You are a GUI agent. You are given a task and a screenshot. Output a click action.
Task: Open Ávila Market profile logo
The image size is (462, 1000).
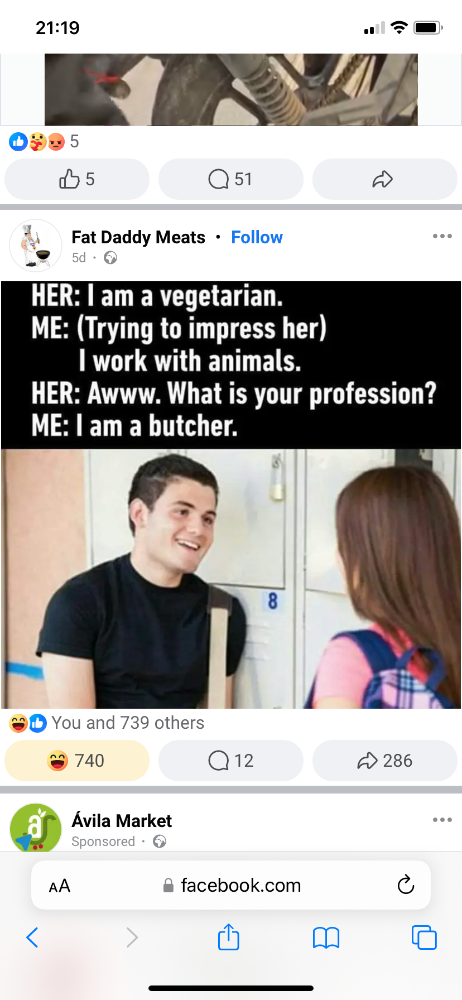click(x=36, y=828)
